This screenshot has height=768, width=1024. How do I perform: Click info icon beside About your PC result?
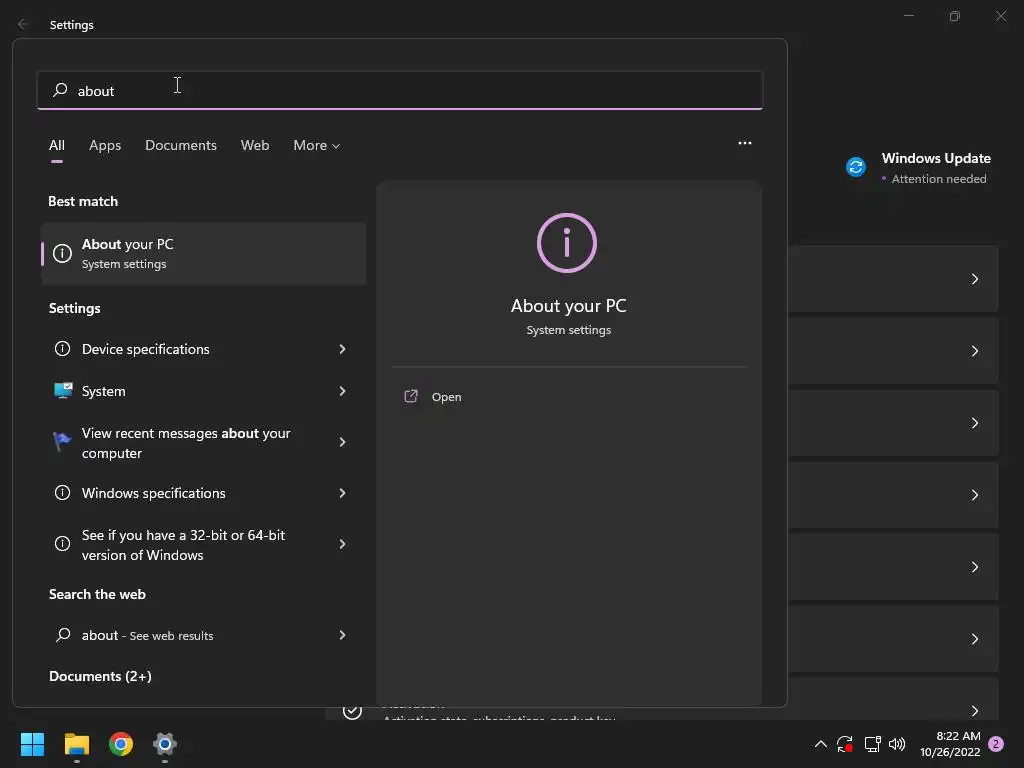62,253
